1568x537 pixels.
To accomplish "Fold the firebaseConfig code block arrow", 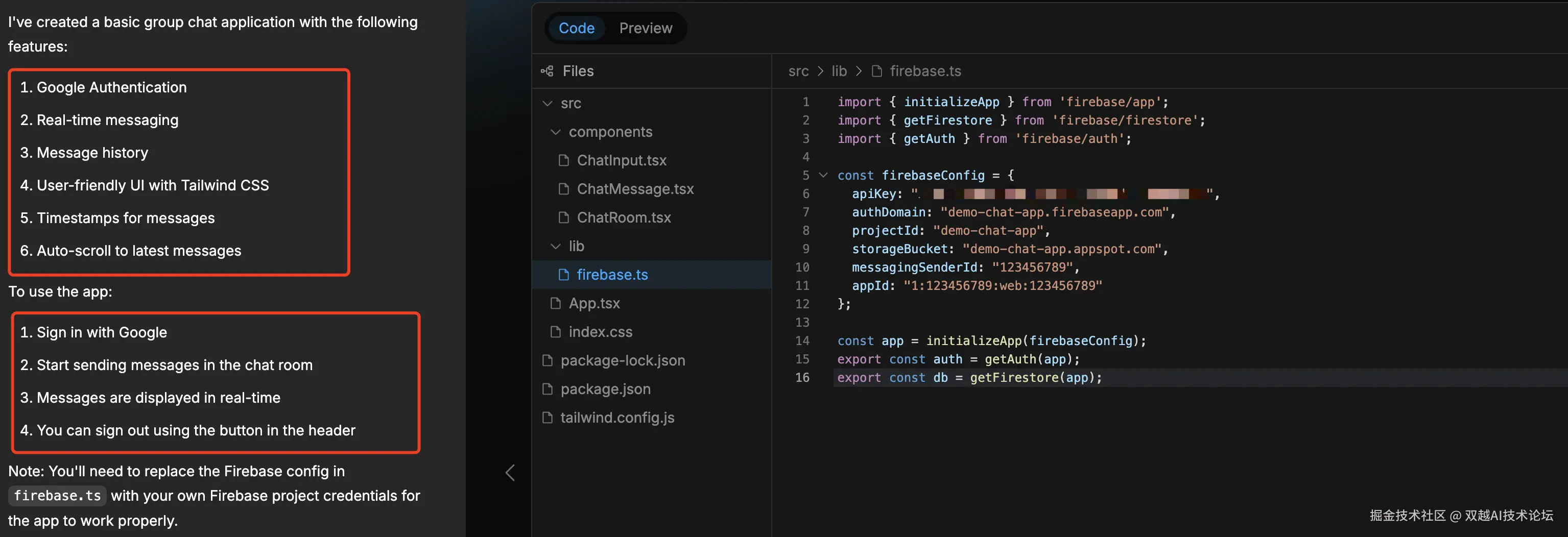I will pyautogui.click(x=823, y=175).
